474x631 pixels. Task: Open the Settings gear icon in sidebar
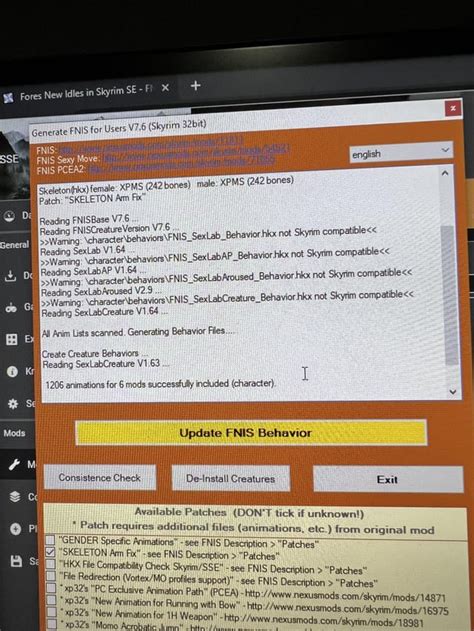click(x=13, y=404)
